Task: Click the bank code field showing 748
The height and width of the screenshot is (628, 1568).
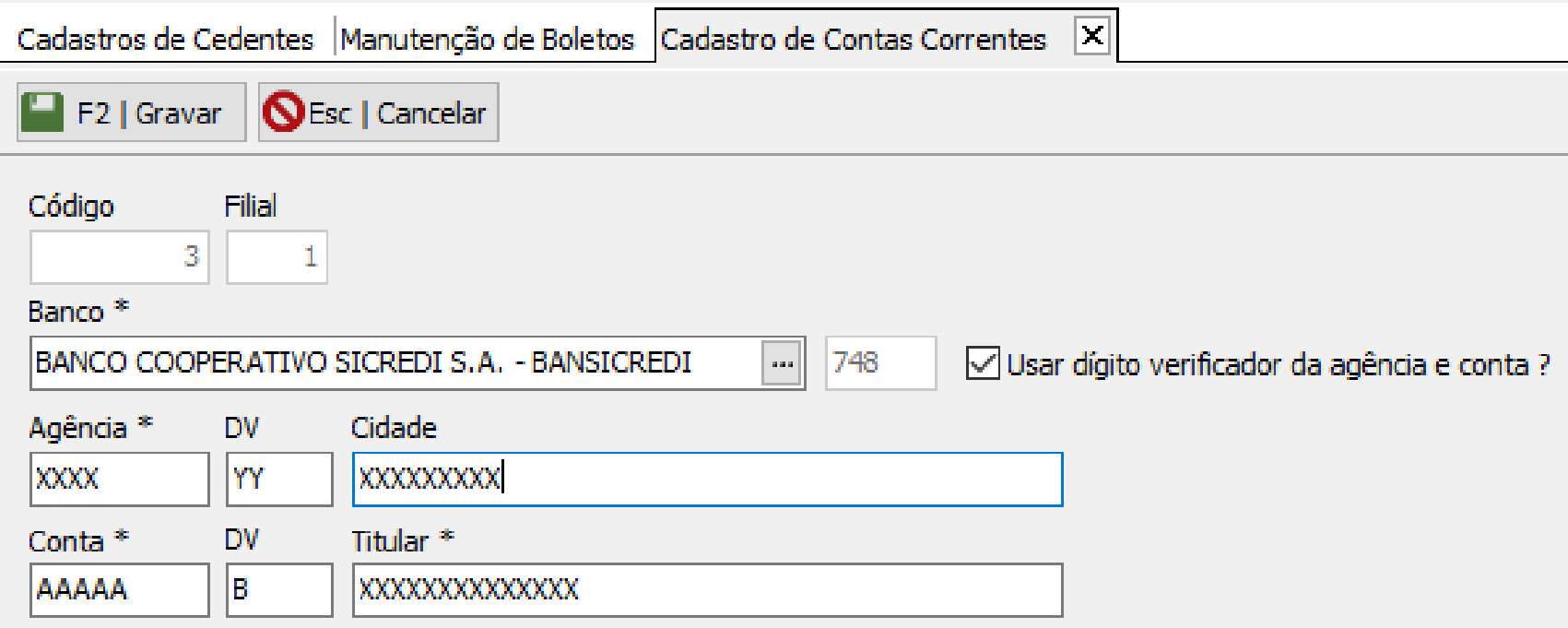Action: [880, 363]
